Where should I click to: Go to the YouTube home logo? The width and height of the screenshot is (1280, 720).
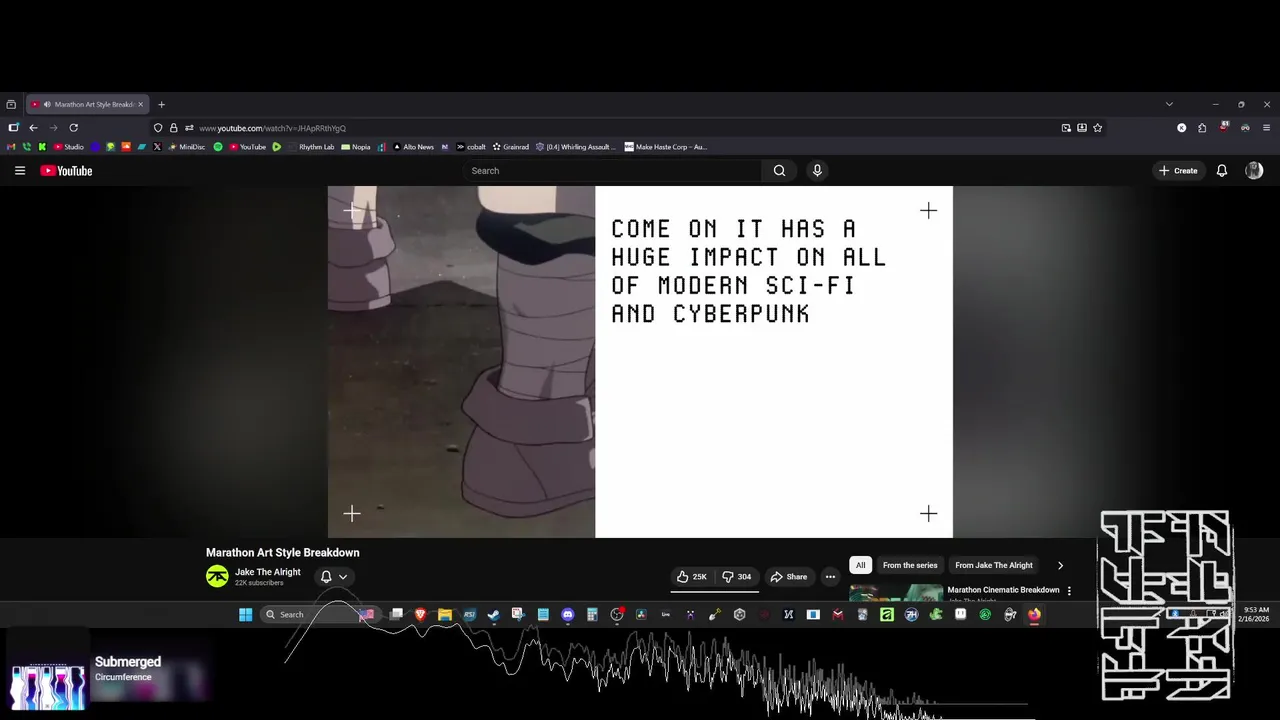tap(66, 171)
